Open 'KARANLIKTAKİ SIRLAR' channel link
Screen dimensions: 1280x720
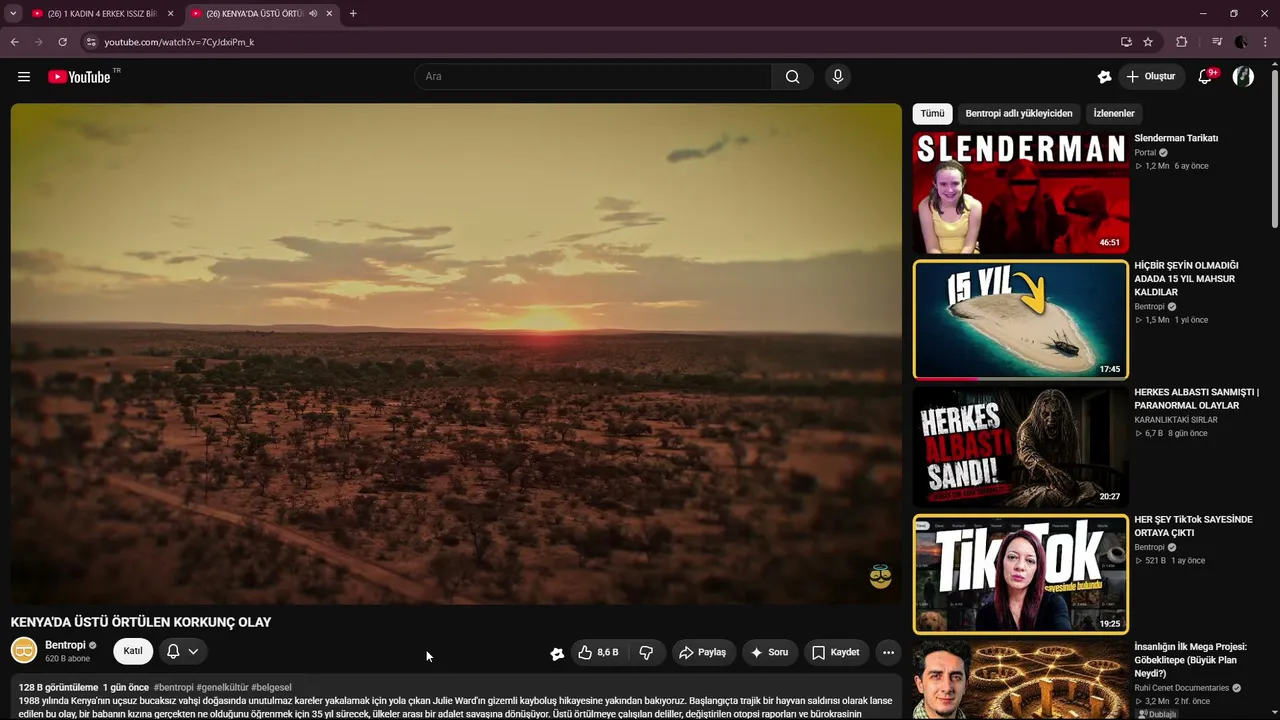(1176, 420)
